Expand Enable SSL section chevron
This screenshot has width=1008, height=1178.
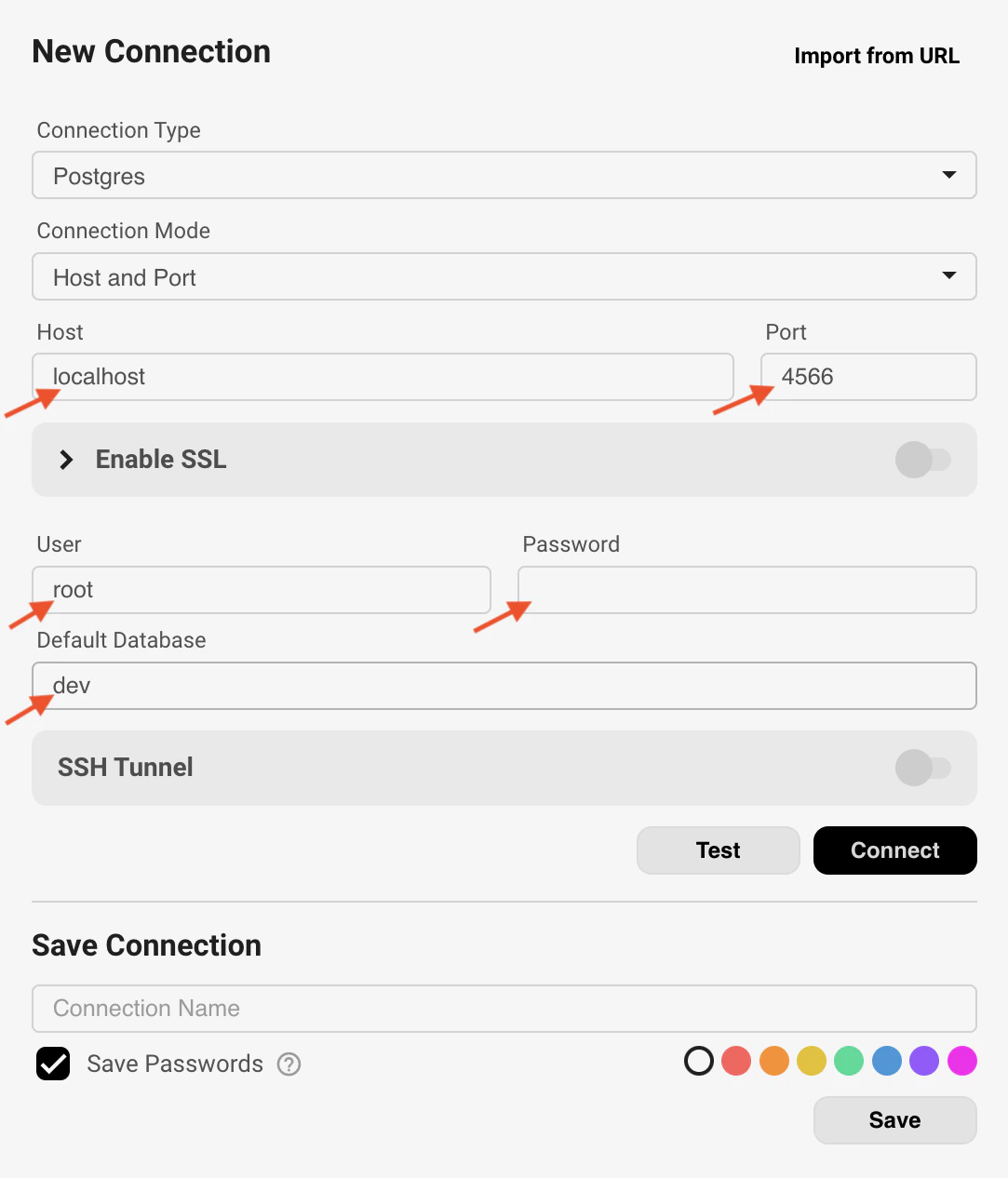coord(66,460)
